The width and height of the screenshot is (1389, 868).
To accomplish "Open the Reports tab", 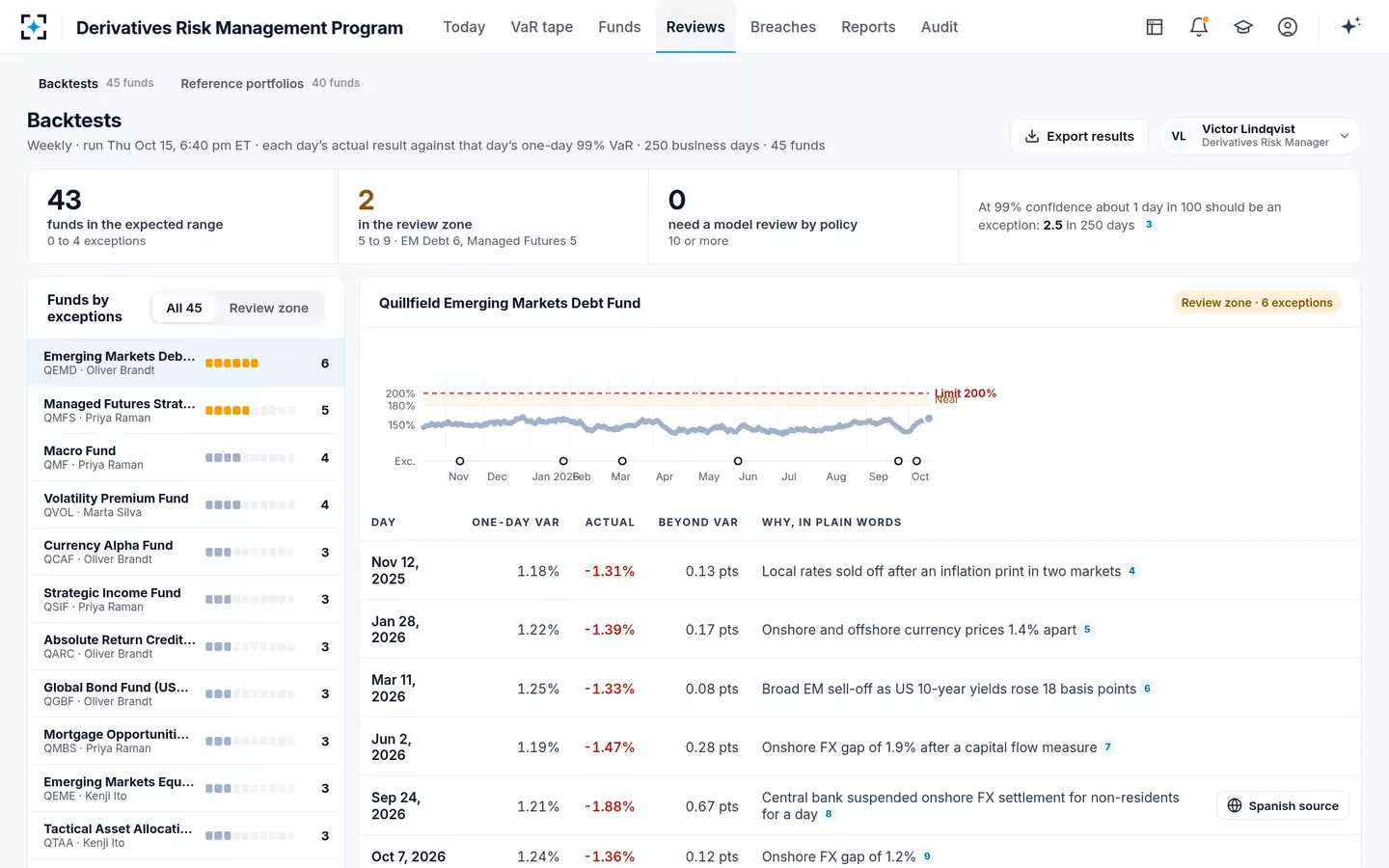I will click(x=868, y=27).
